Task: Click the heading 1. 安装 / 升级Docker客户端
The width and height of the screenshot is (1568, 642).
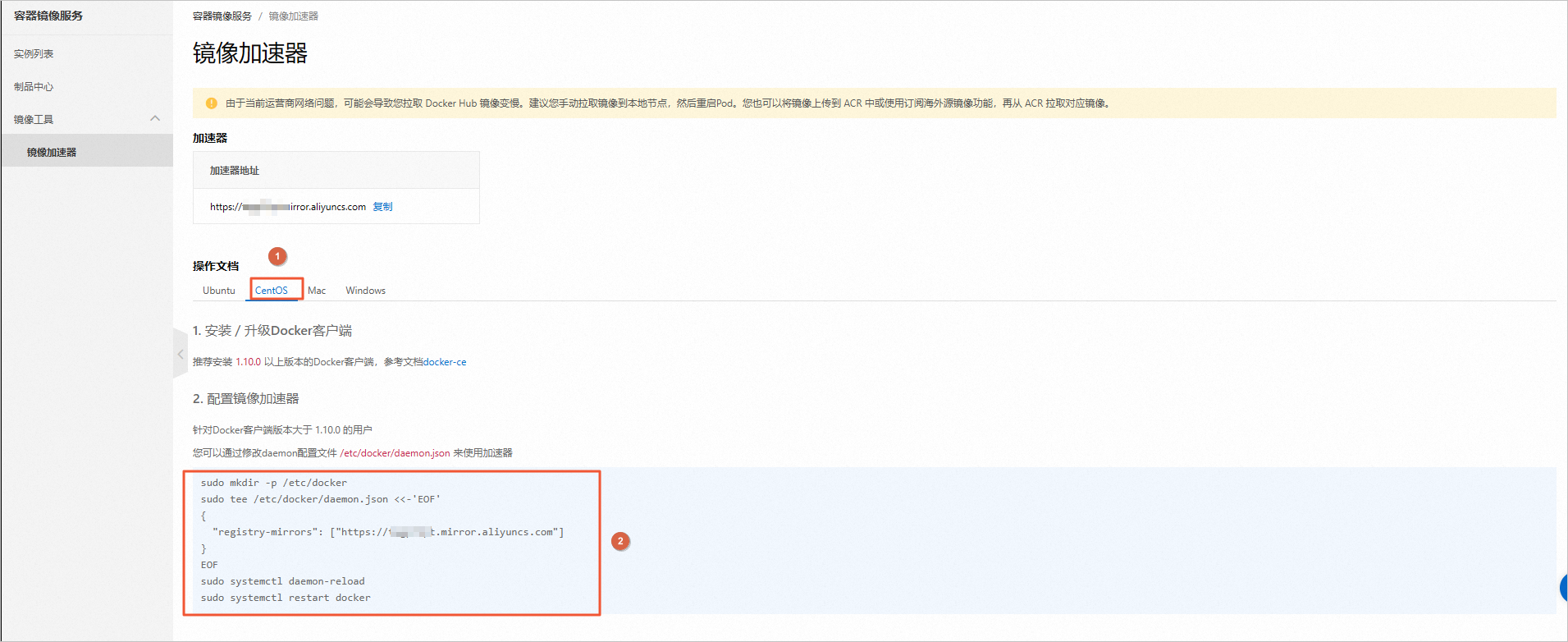Action: pyautogui.click(x=272, y=331)
